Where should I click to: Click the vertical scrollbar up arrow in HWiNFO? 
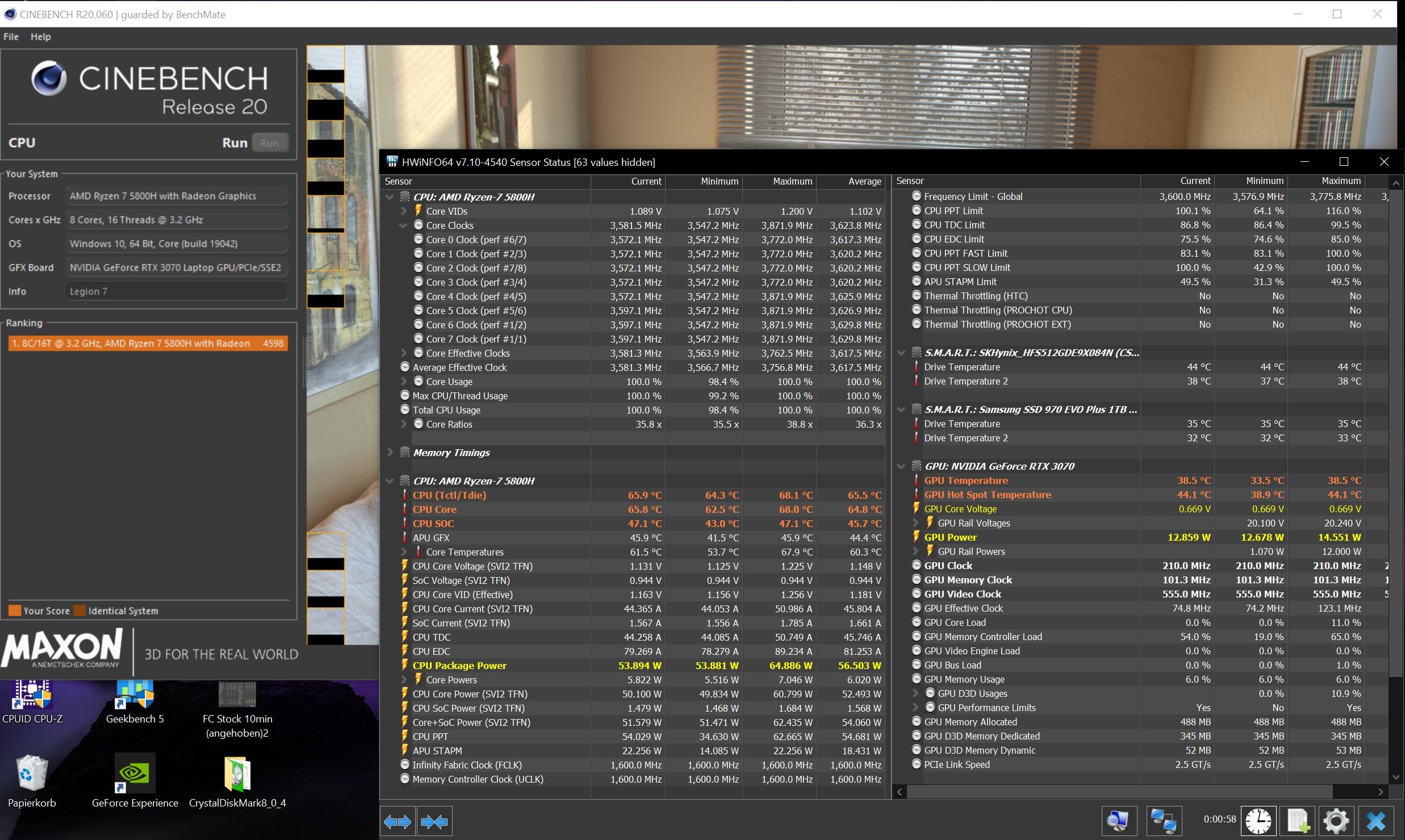[1396, 183]
